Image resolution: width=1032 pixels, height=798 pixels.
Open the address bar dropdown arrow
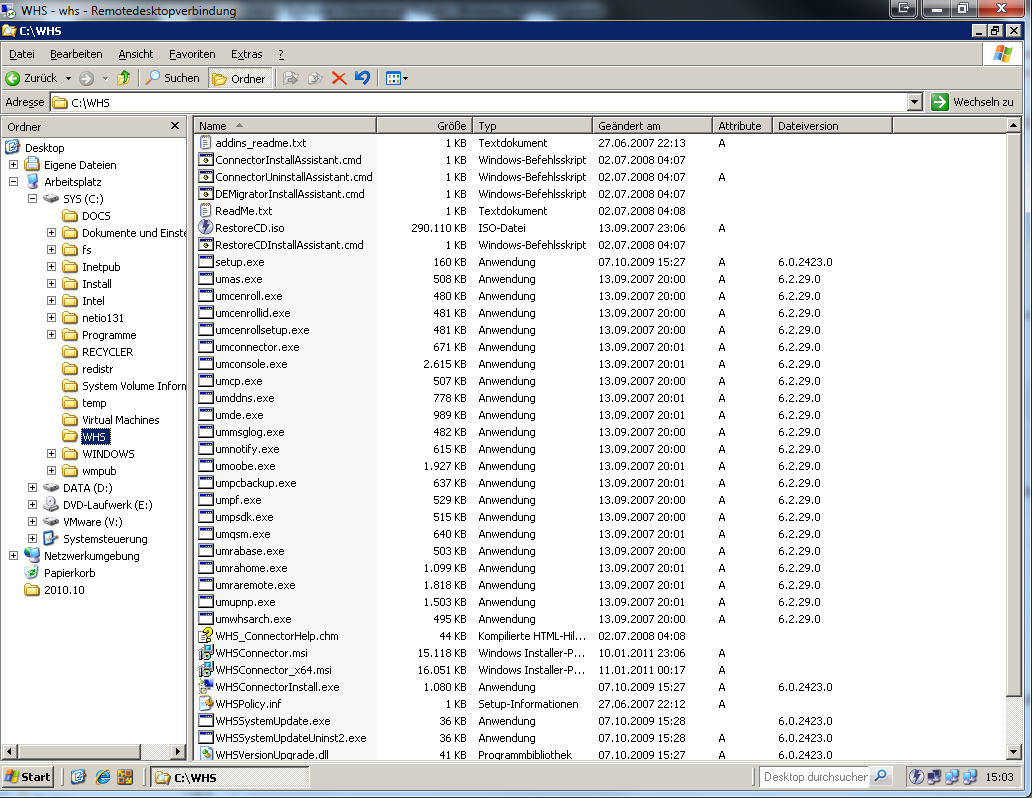coord(914,102)
